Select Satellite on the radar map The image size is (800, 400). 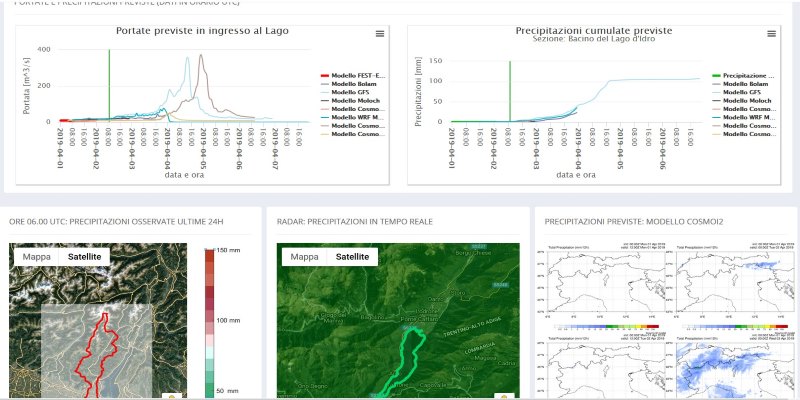(x=352, y=257)
